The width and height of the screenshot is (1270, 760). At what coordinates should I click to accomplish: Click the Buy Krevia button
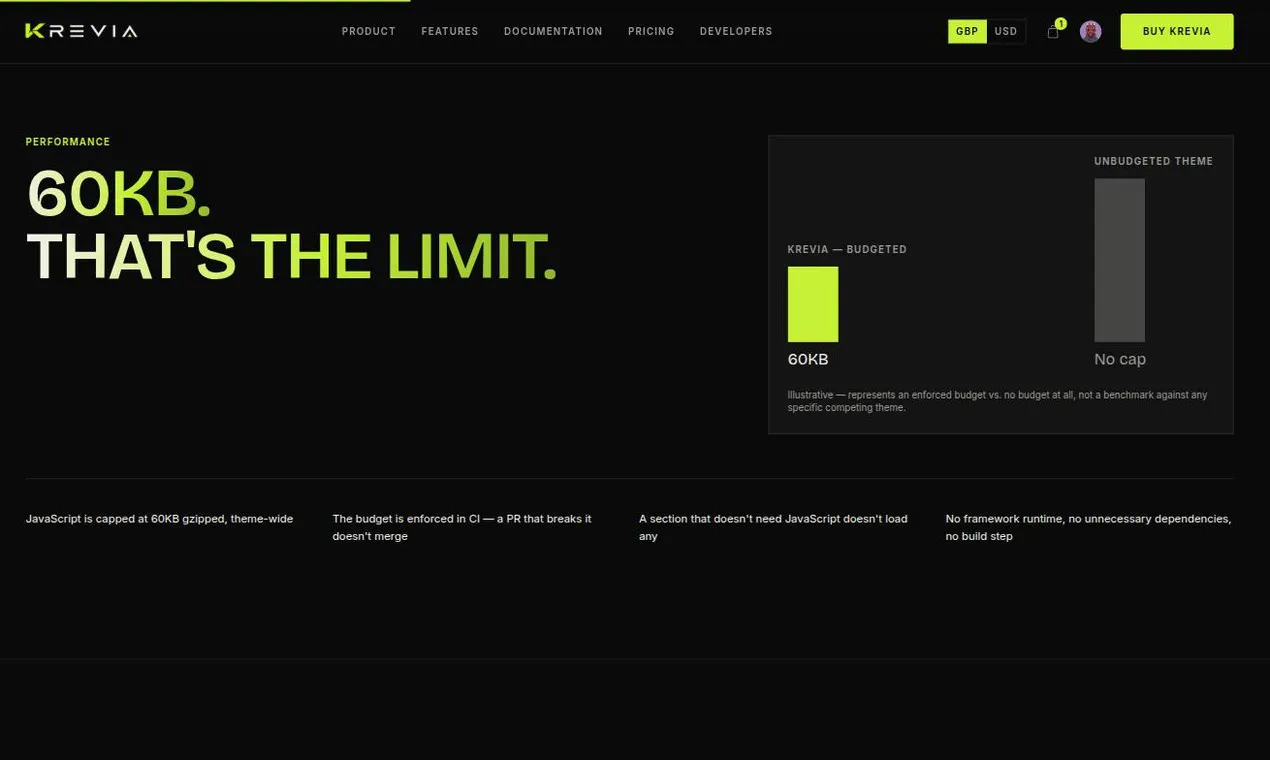pos(1177,31)
